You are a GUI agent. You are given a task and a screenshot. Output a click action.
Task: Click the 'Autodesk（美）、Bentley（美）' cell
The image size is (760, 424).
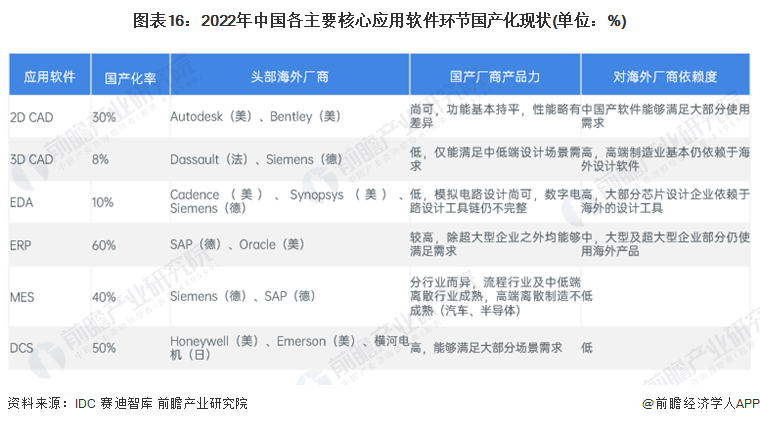tap(255, 116)
